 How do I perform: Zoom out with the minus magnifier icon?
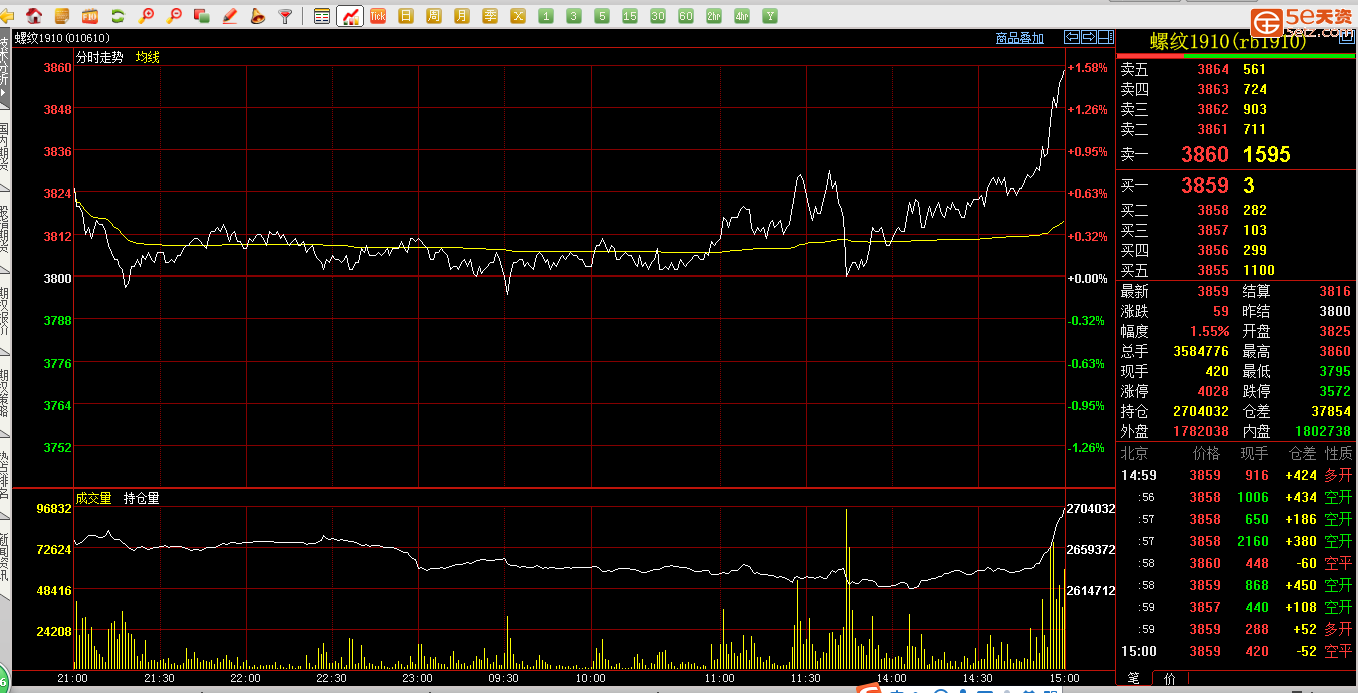tap(174, 15)
